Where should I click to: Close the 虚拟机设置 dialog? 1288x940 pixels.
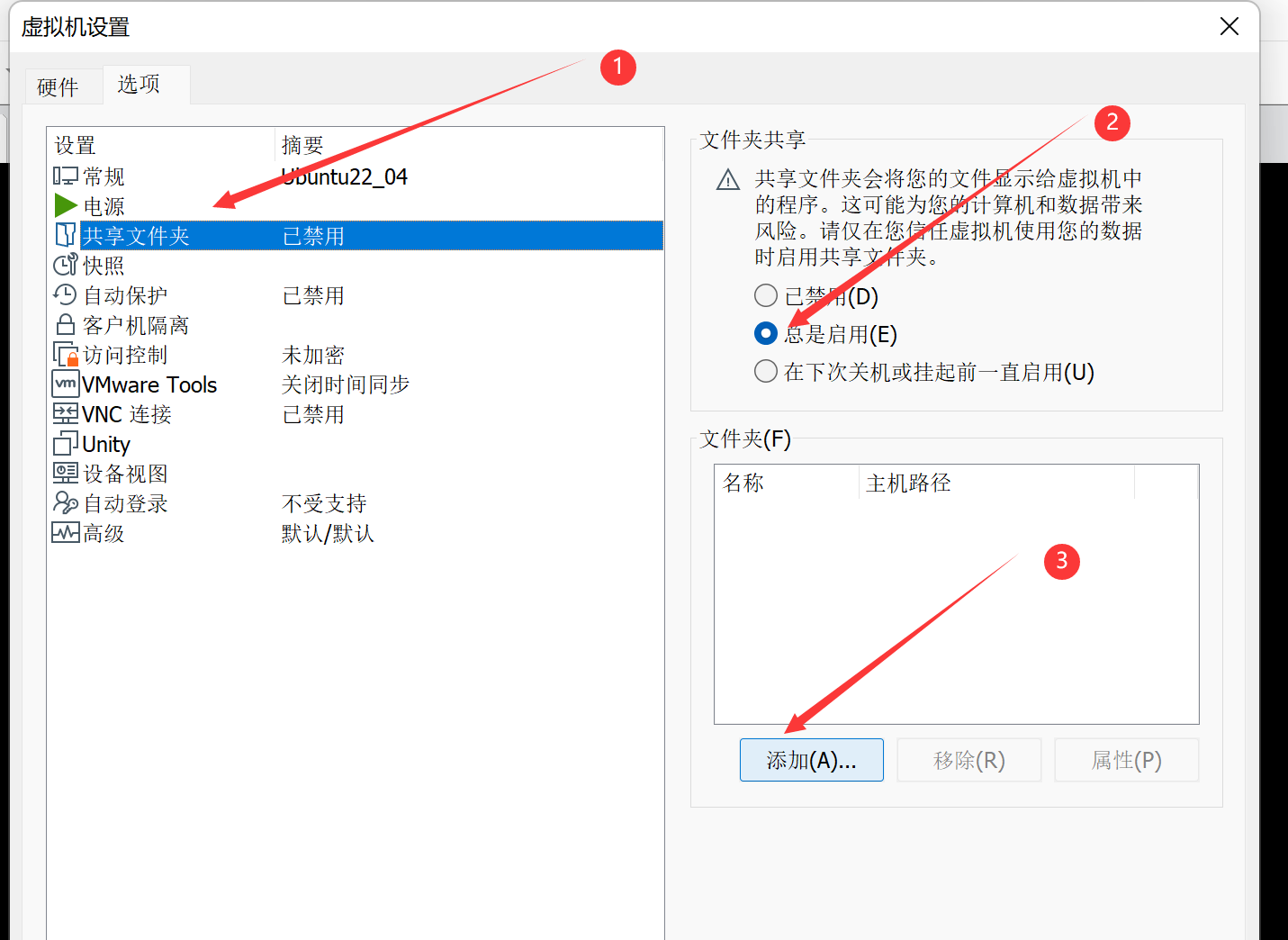pyautogui.click(x=1229, y=27)
